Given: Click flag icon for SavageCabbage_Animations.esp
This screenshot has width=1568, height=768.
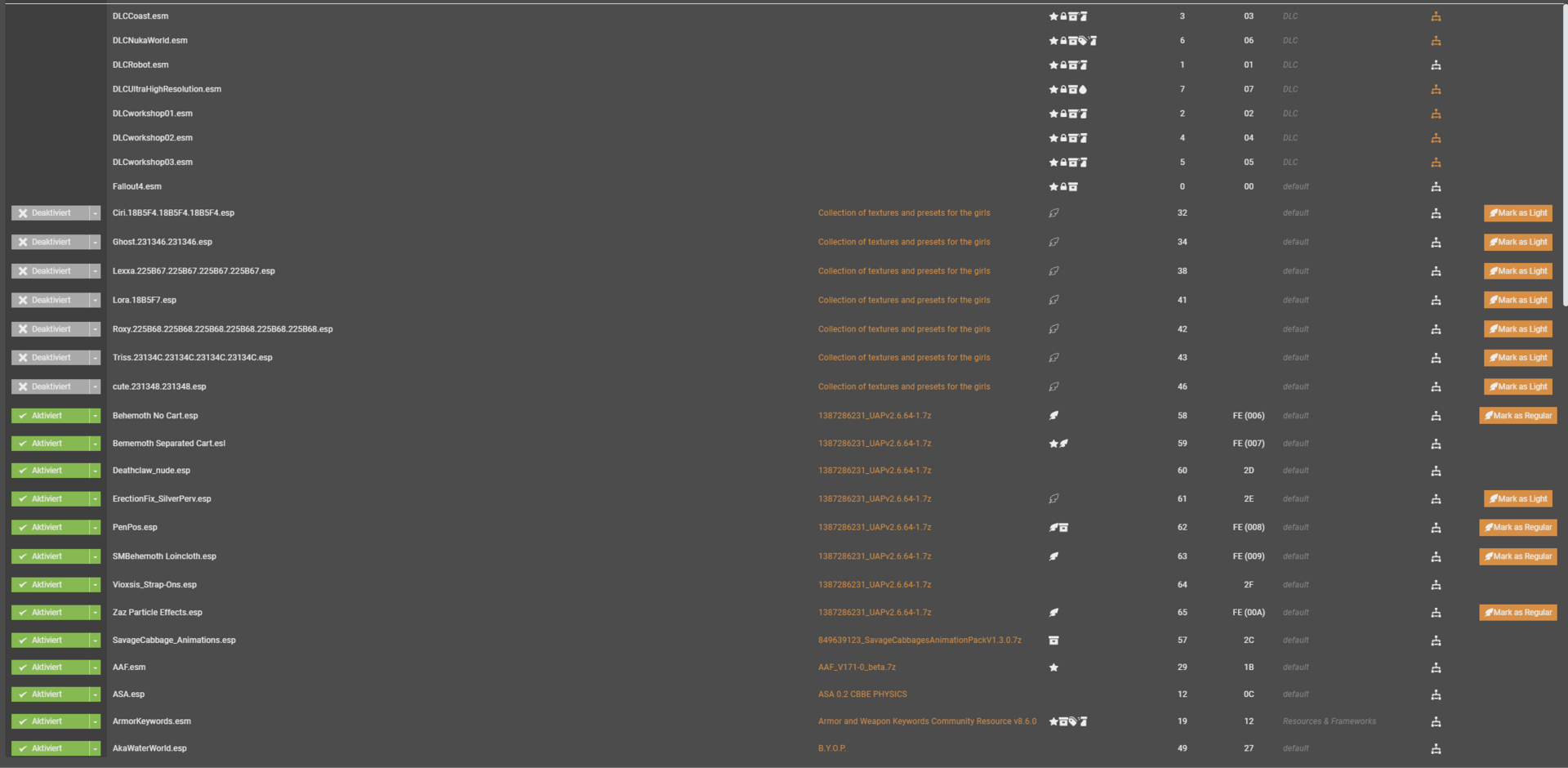Looking at the screenshot, I should (1053, 641).
